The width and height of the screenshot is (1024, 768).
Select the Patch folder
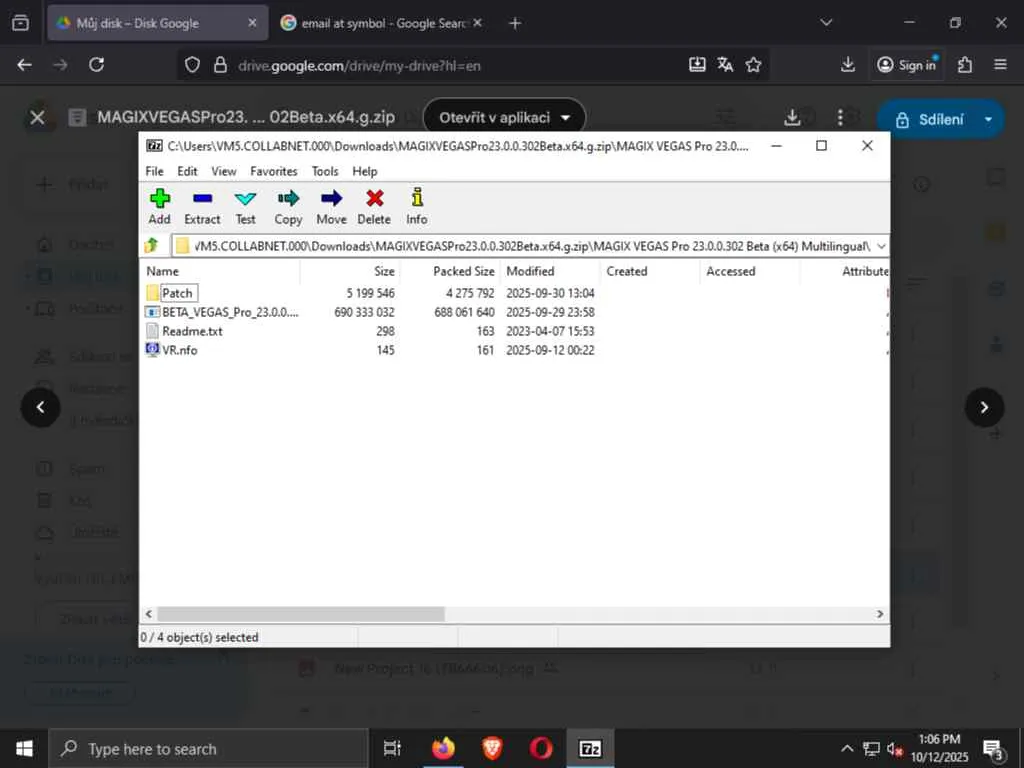(177, 293)
